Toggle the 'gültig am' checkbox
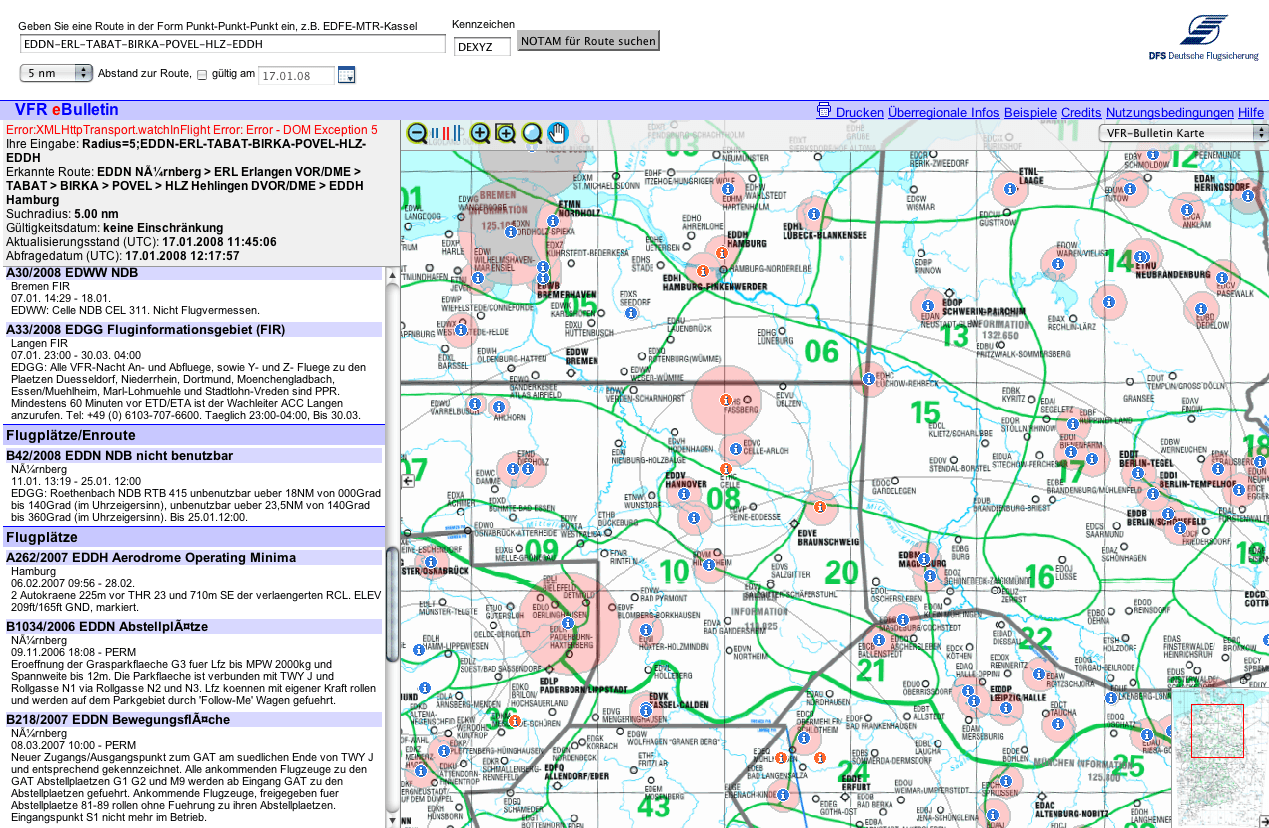 point(202,75)
